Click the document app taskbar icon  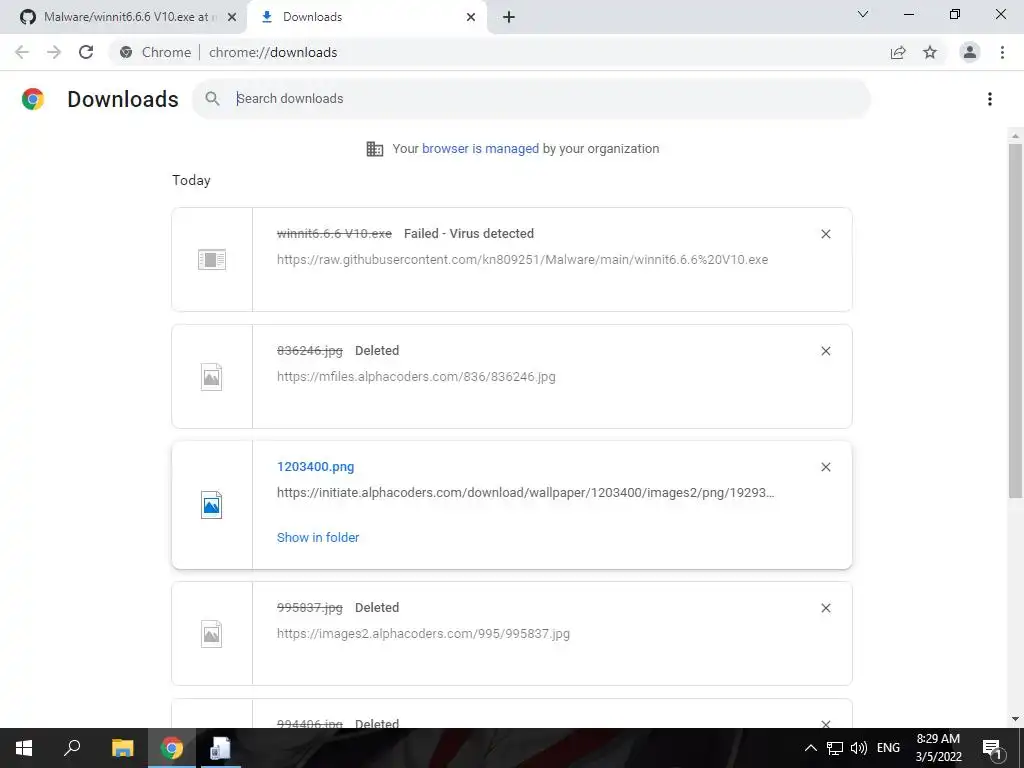point(220,748)
